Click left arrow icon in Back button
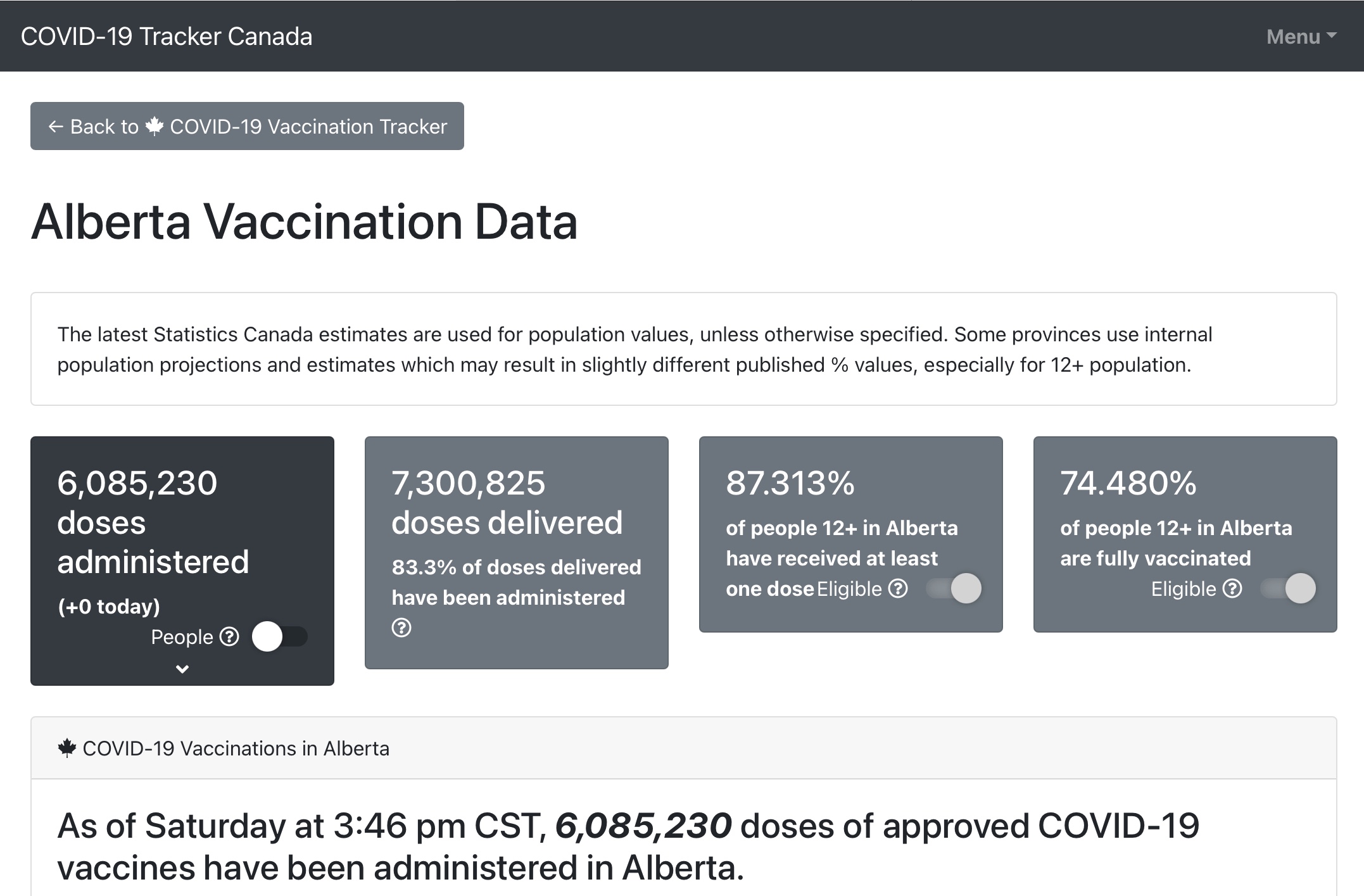 [56, 127]
